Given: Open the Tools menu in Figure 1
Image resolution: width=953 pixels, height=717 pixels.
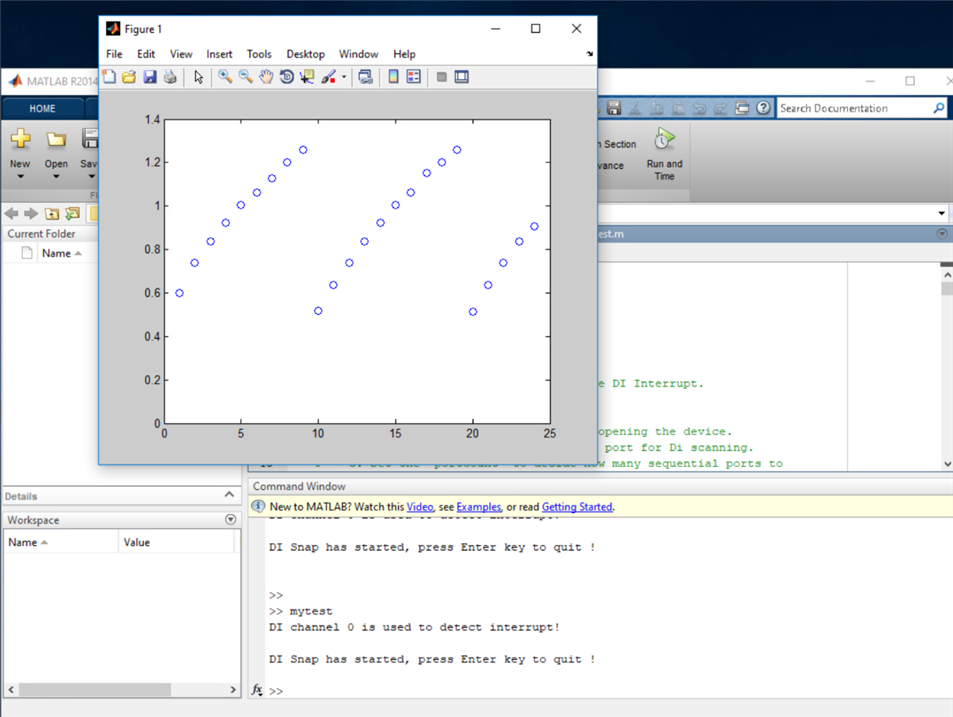Looking at the screenshot, I should (x=259, y=54).
